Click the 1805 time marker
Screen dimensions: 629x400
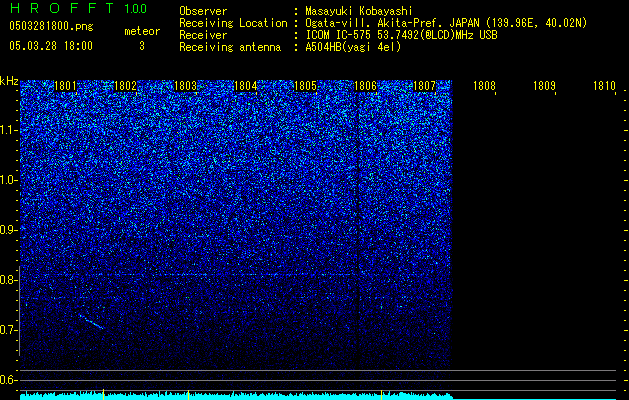click(305, 86)
